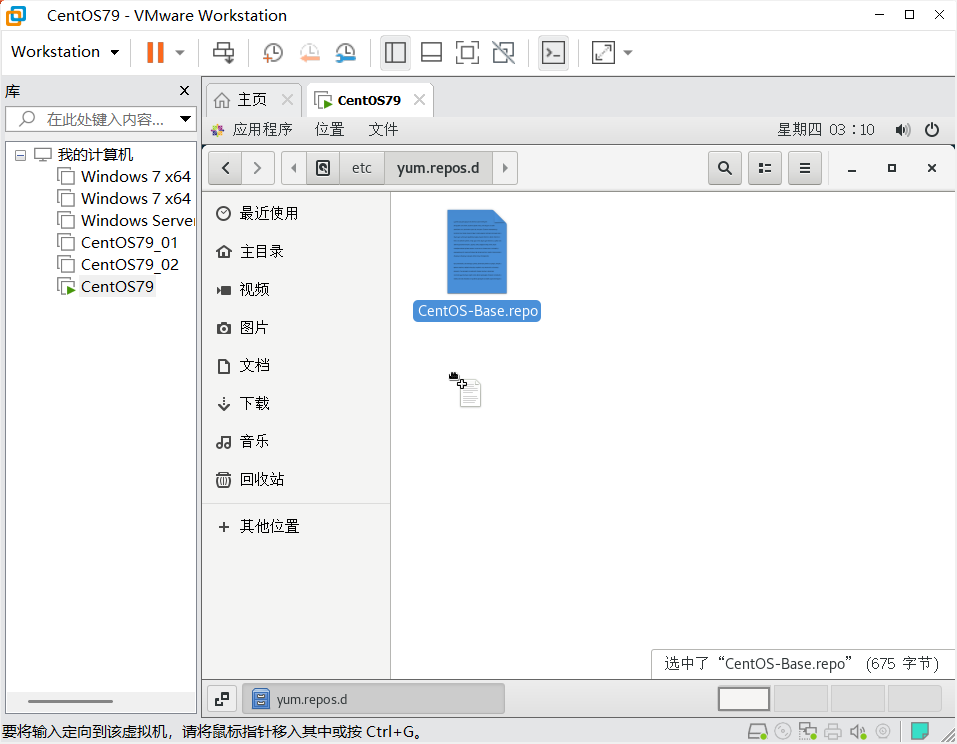This screenshot has width=957, height=744.
Task: Stretch the guest display
Action: [x=603, y=52]
